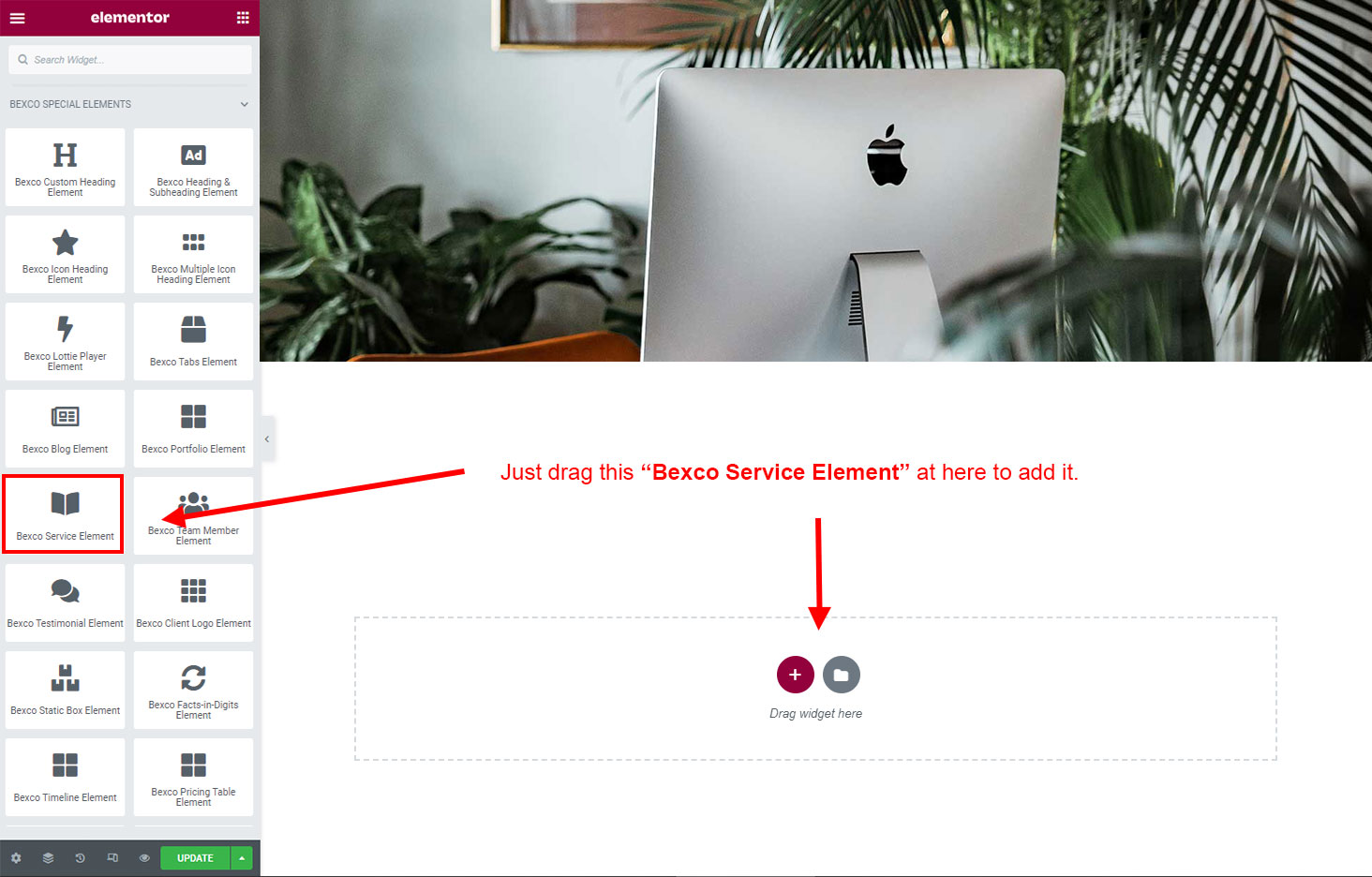Click the plus Add New Section button

pos(795,675)
